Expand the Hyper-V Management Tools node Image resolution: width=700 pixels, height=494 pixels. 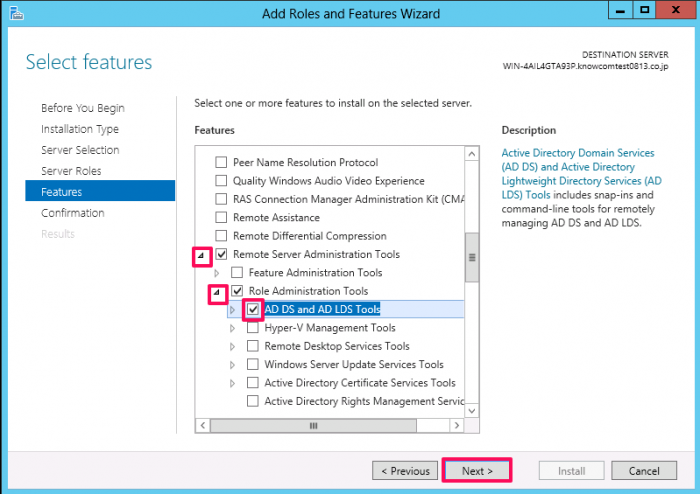(x=232, y=328)
